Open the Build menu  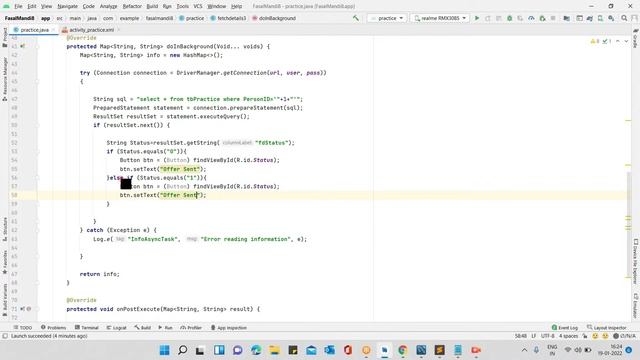152,6
